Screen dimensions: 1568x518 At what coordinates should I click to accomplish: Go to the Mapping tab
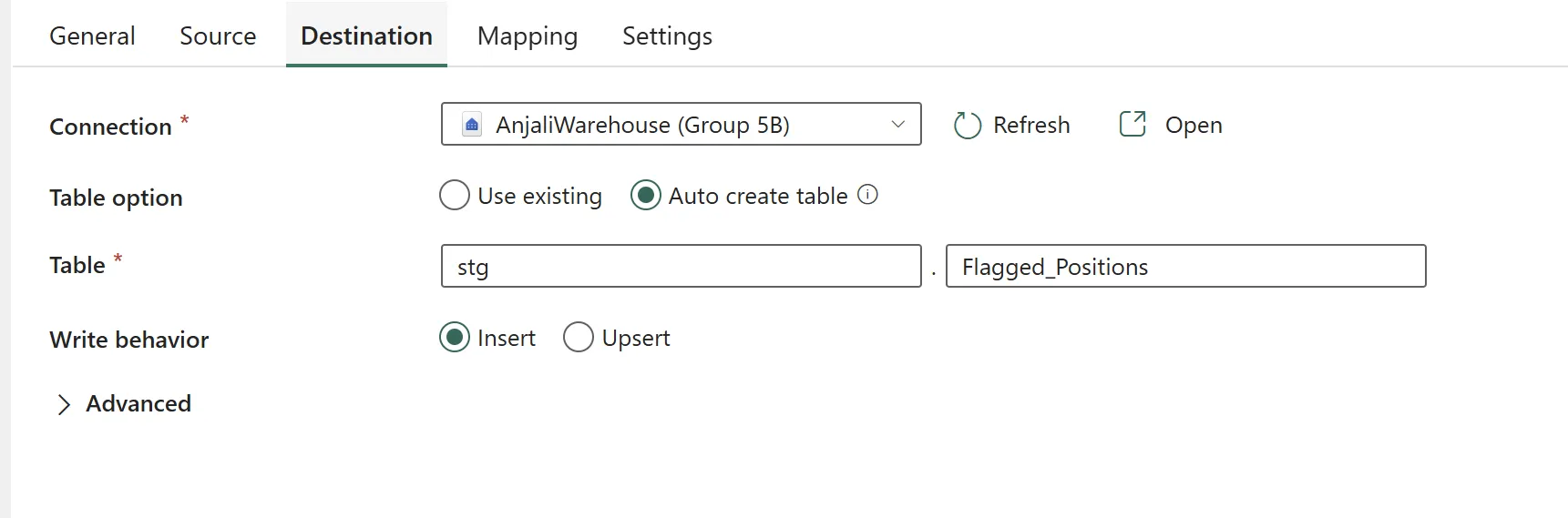click(528, 36)
